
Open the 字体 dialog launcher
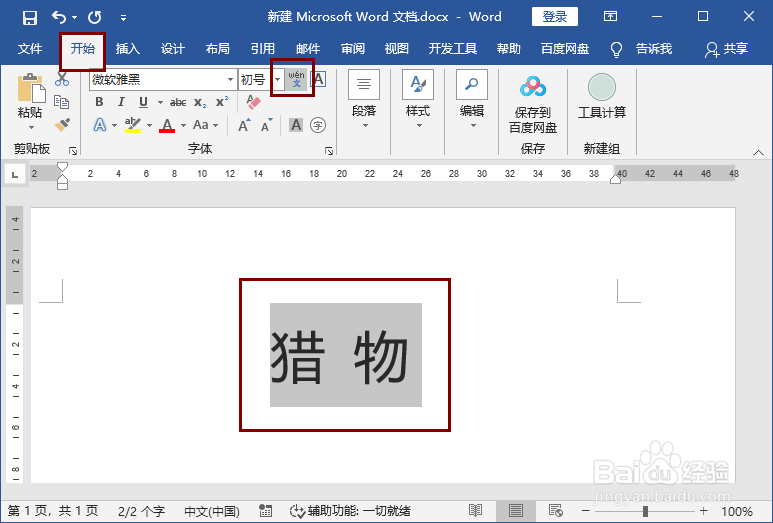point(329,151)
